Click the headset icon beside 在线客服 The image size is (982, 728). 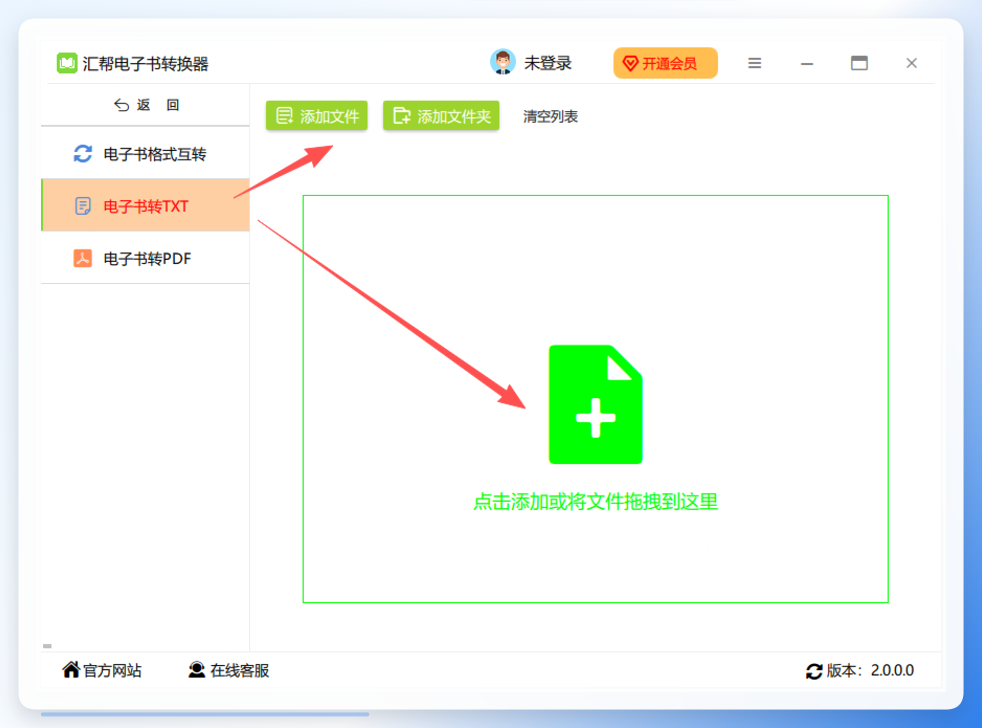click(197, 670)
